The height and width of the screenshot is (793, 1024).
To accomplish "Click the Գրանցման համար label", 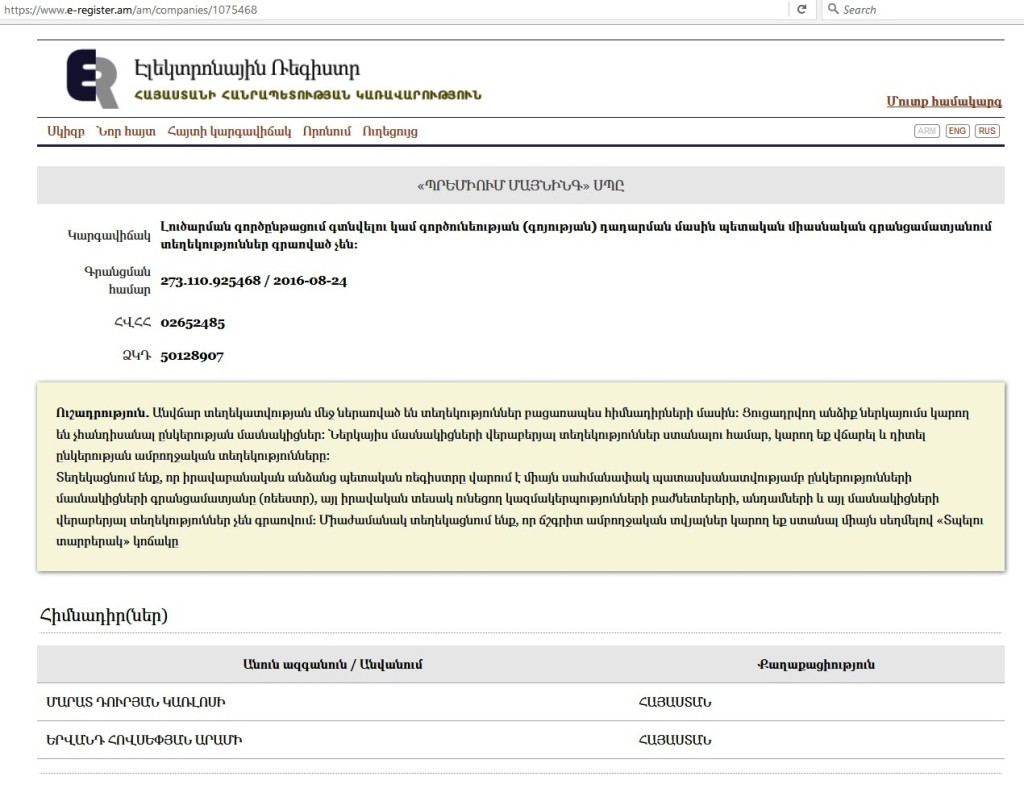I will coord(118,280).
